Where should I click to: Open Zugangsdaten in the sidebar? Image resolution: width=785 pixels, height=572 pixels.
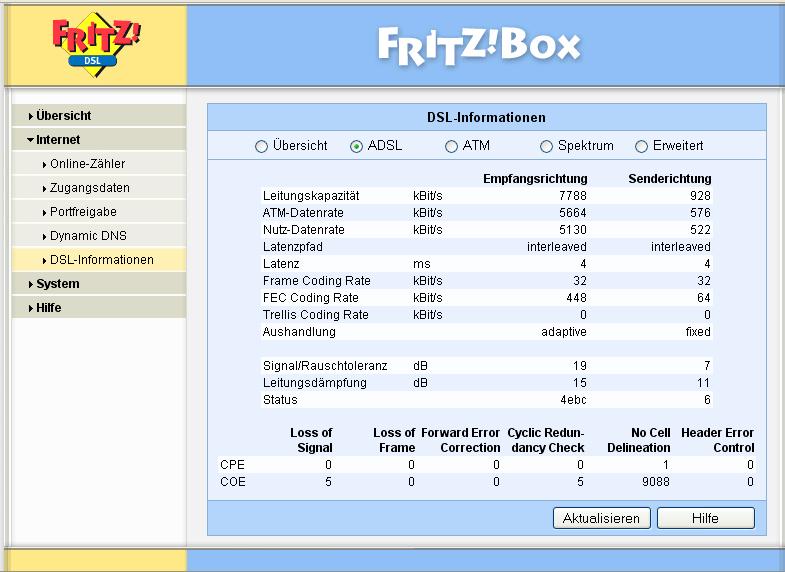pos(89,188)
